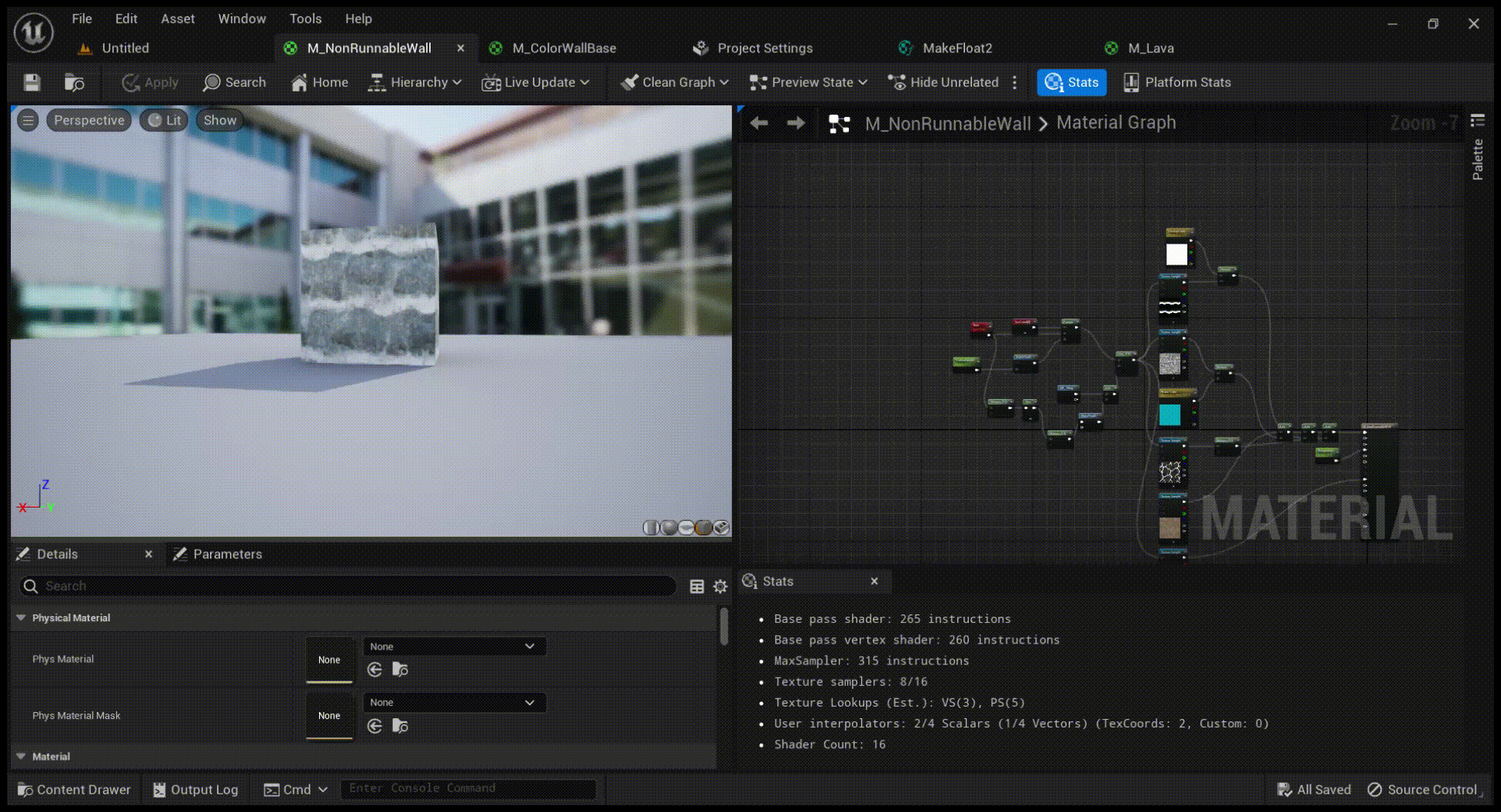Close the Details panel
The image size is (1501, 812).
point(148,554)
